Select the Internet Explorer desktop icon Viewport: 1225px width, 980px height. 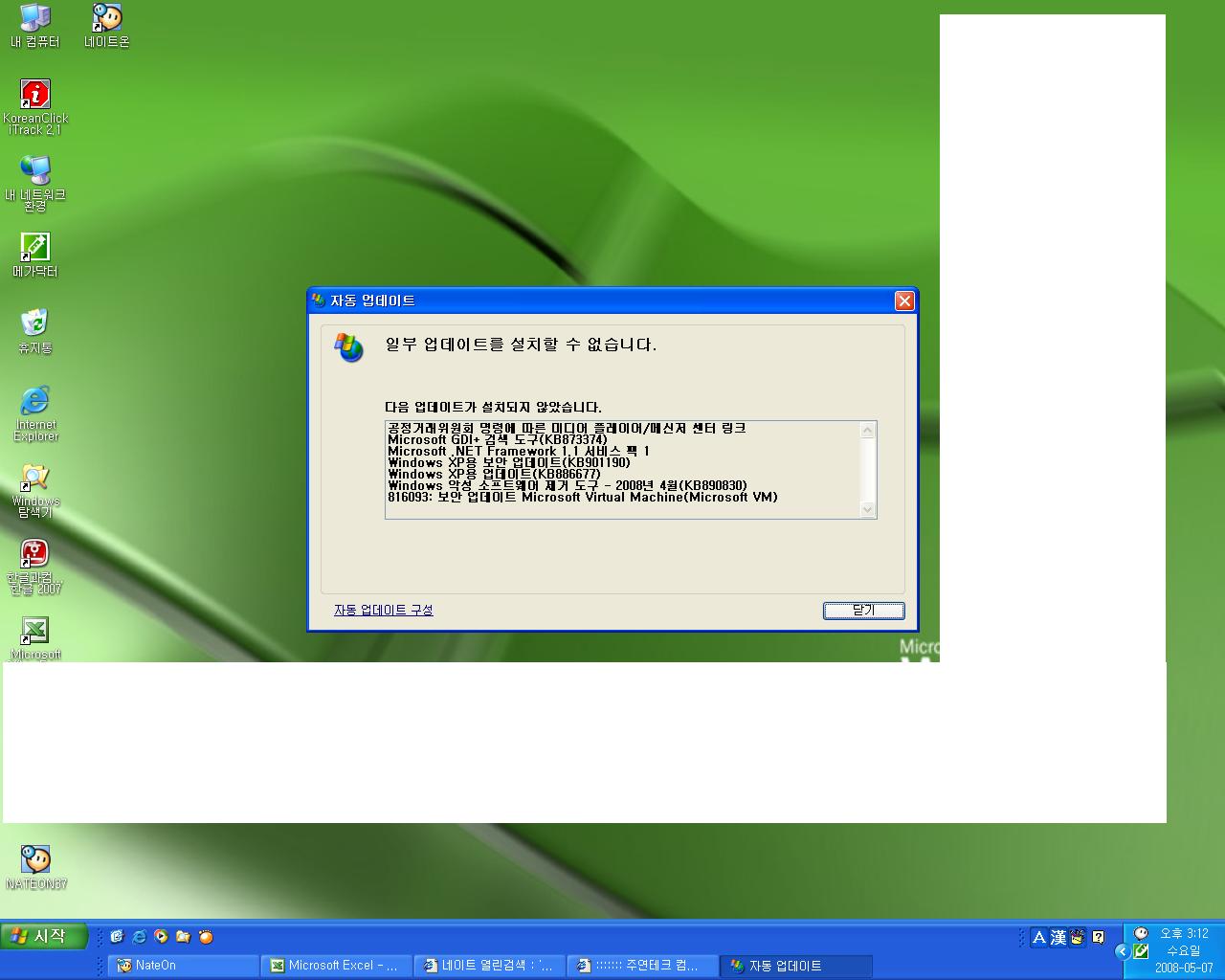click(35, 413)
